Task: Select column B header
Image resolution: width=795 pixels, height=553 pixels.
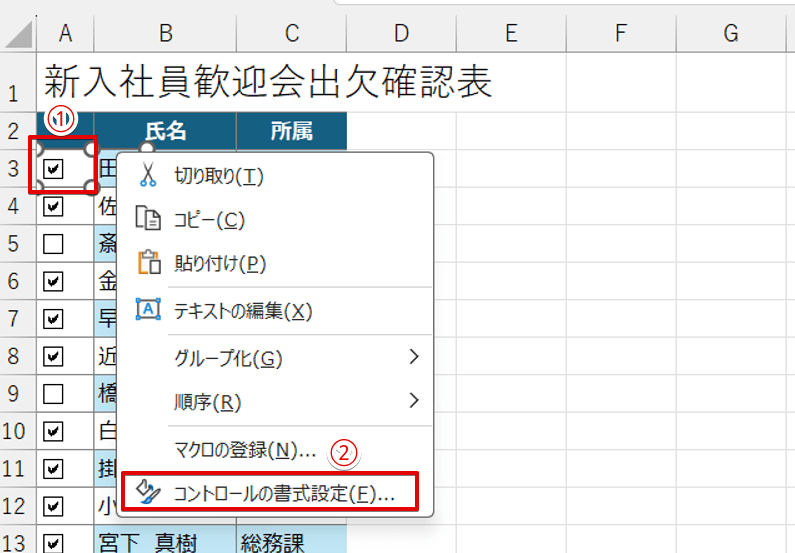Action: [x=165, y=33]
